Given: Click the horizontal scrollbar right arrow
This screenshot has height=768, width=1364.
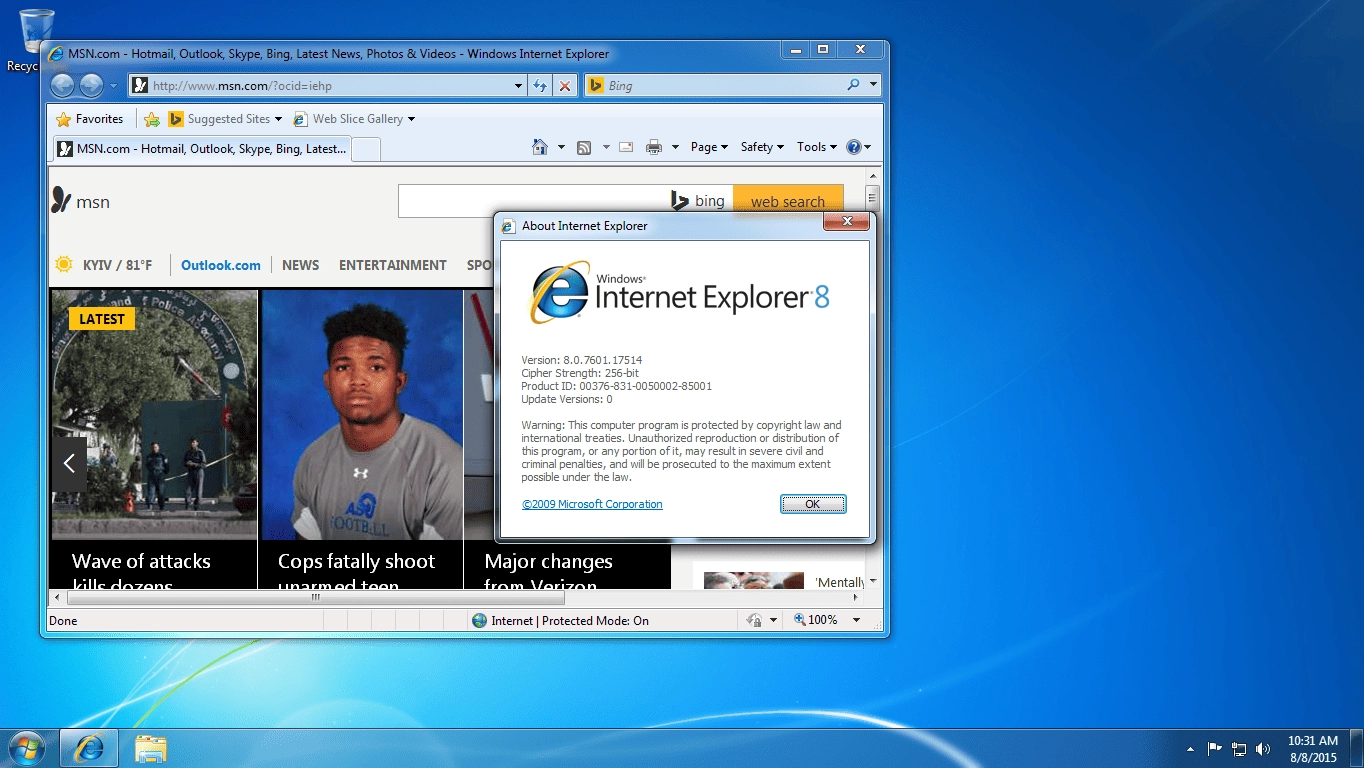Looking at the screenshot, I should (x=855, y=598).
